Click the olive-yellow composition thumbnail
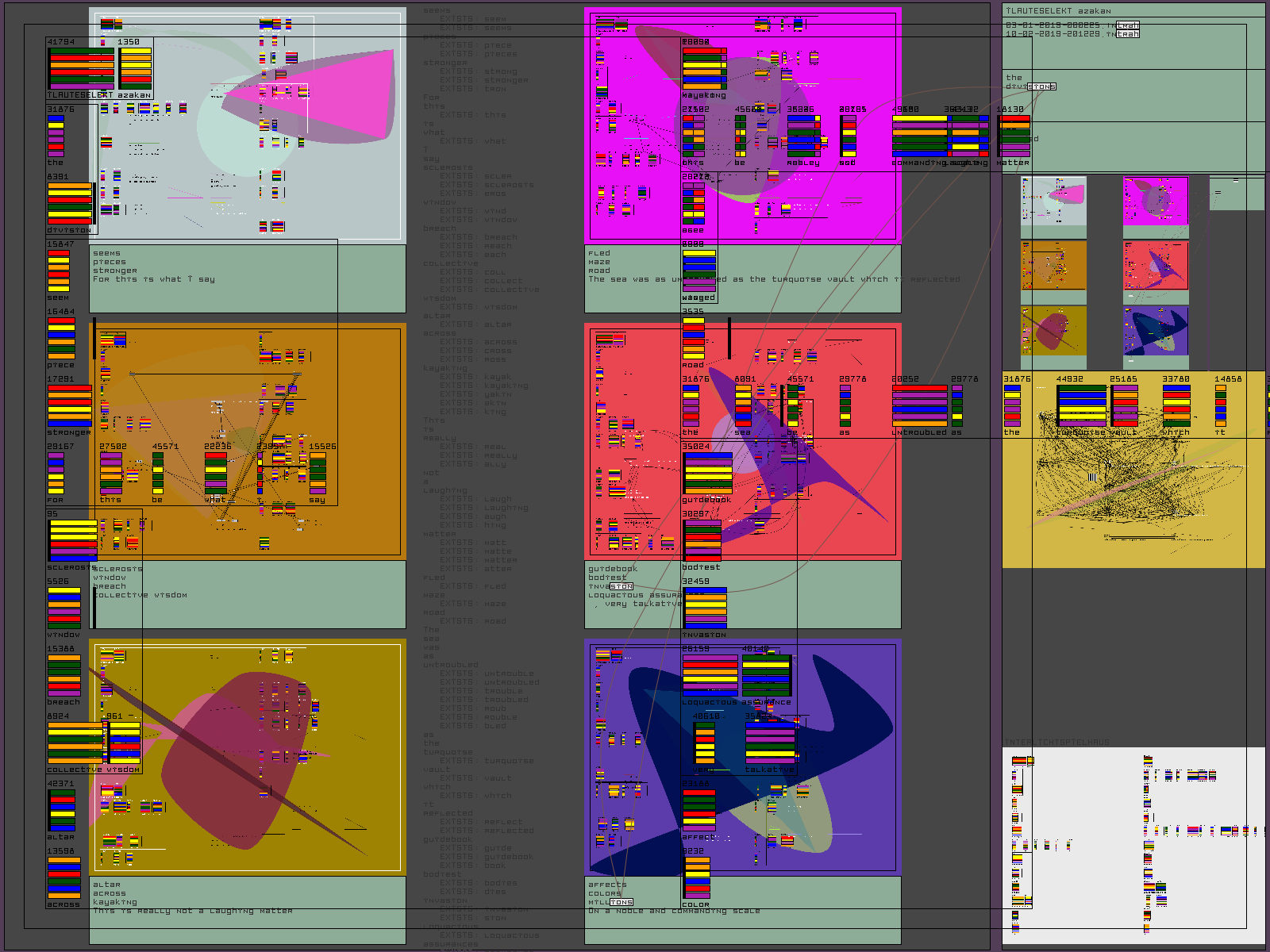The width and height of the screenshot is (1270, 952). 1053,331
